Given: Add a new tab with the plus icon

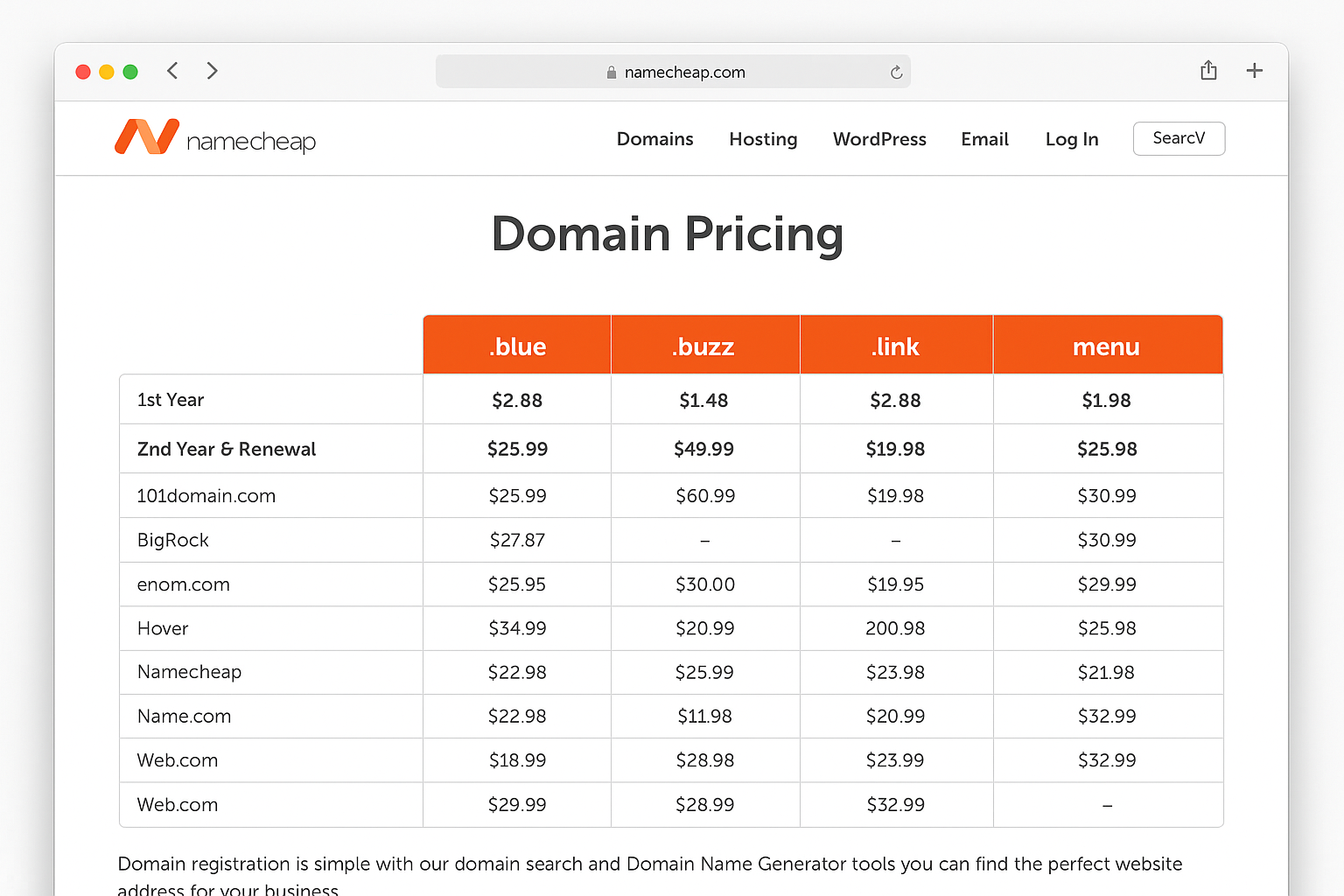Looking at the screenshot, I should pos(1254,71).
